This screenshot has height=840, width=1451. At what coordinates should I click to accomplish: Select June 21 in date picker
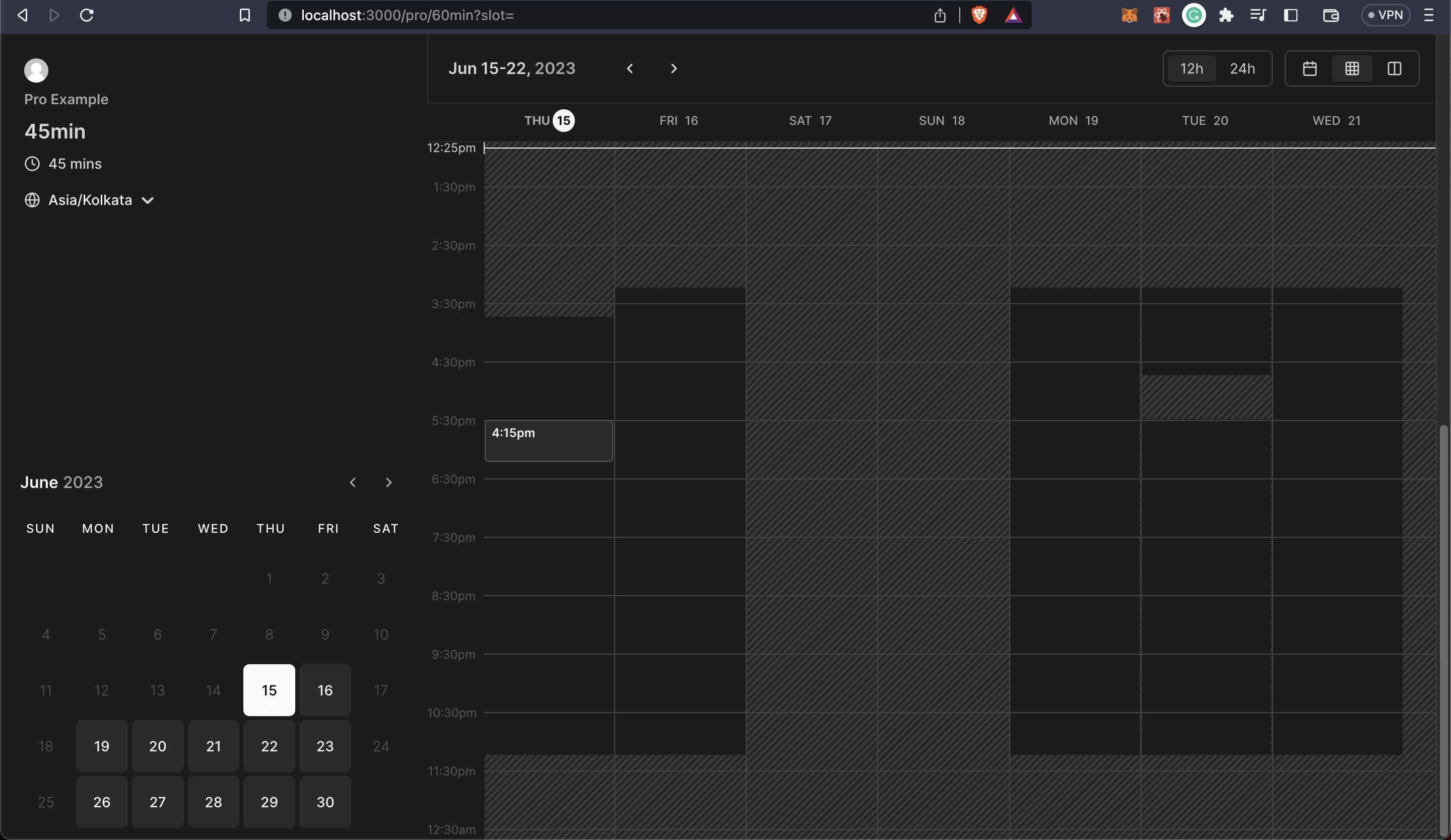pos(213,746)
